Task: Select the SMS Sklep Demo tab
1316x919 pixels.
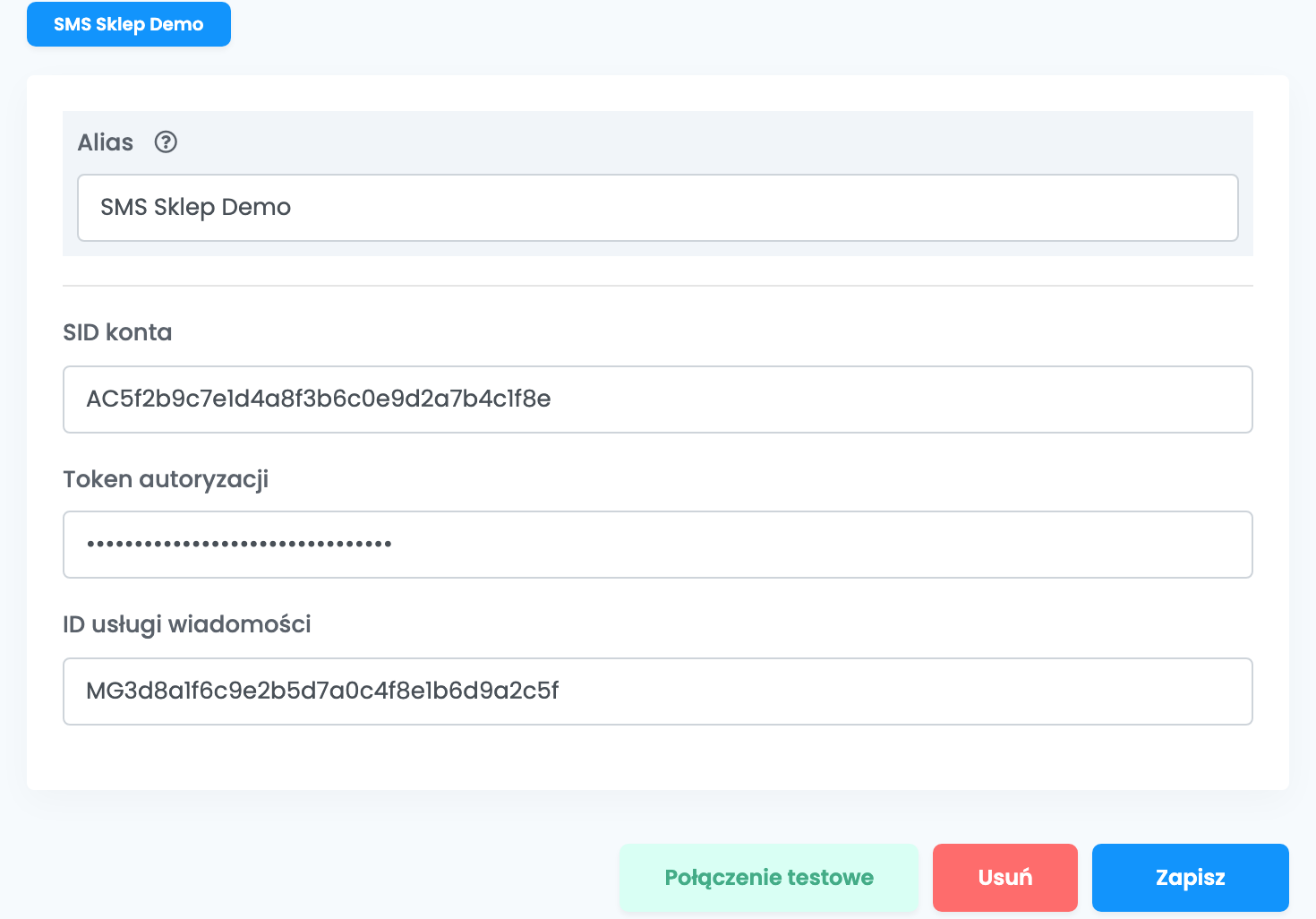Action: coord(129,24)
